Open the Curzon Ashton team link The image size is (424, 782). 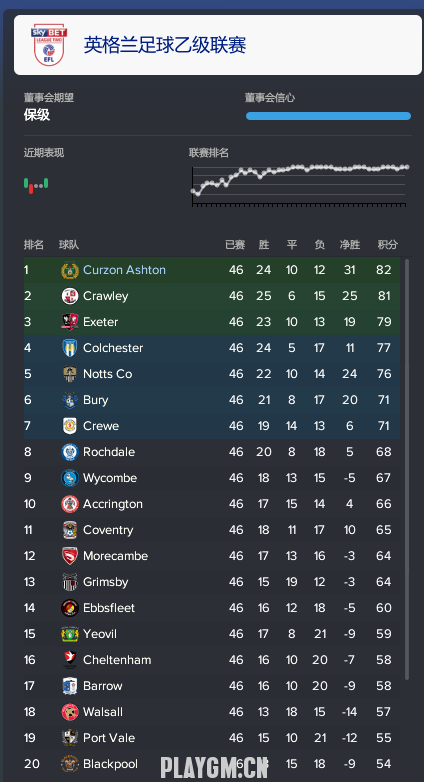(x=124, y=270)
